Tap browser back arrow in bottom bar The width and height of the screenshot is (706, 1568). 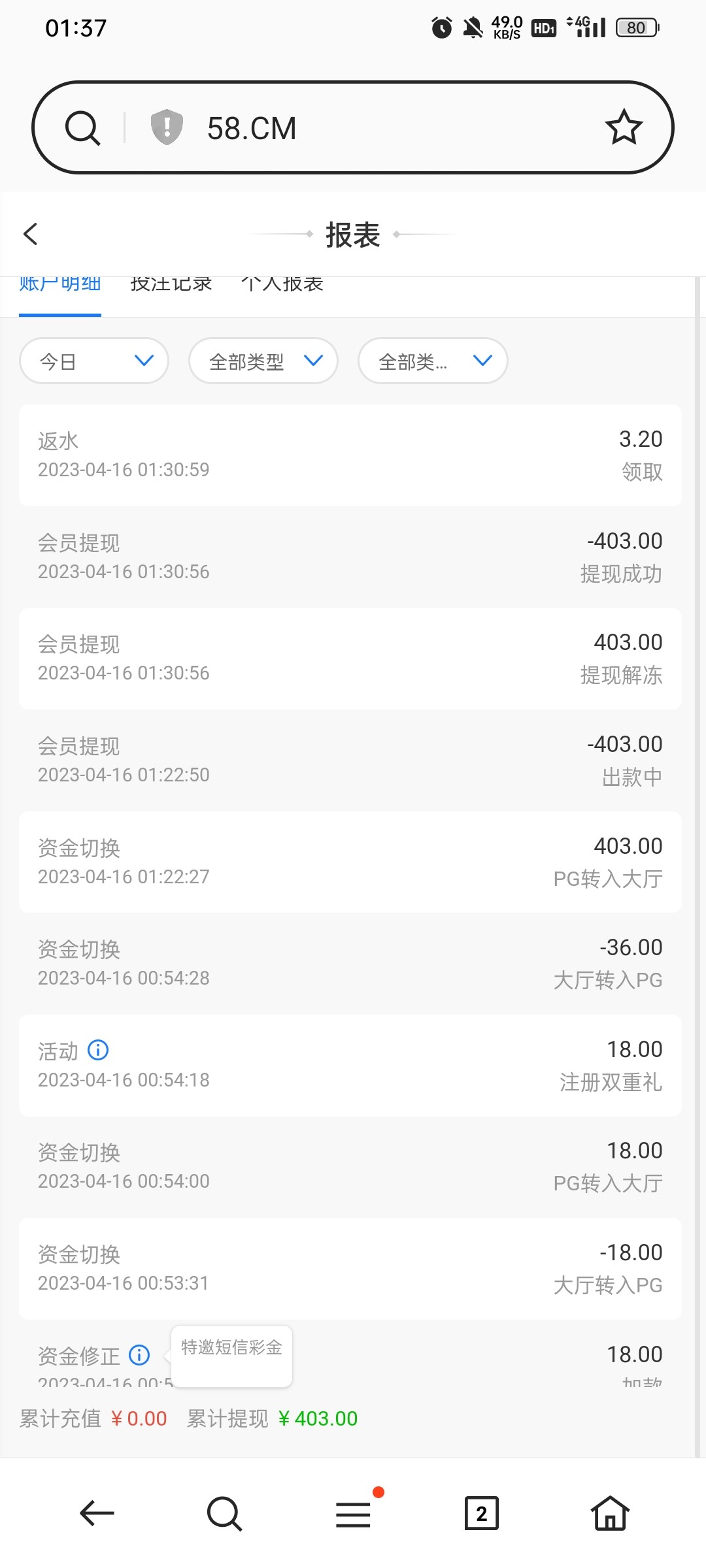[x=97, y=1513]
